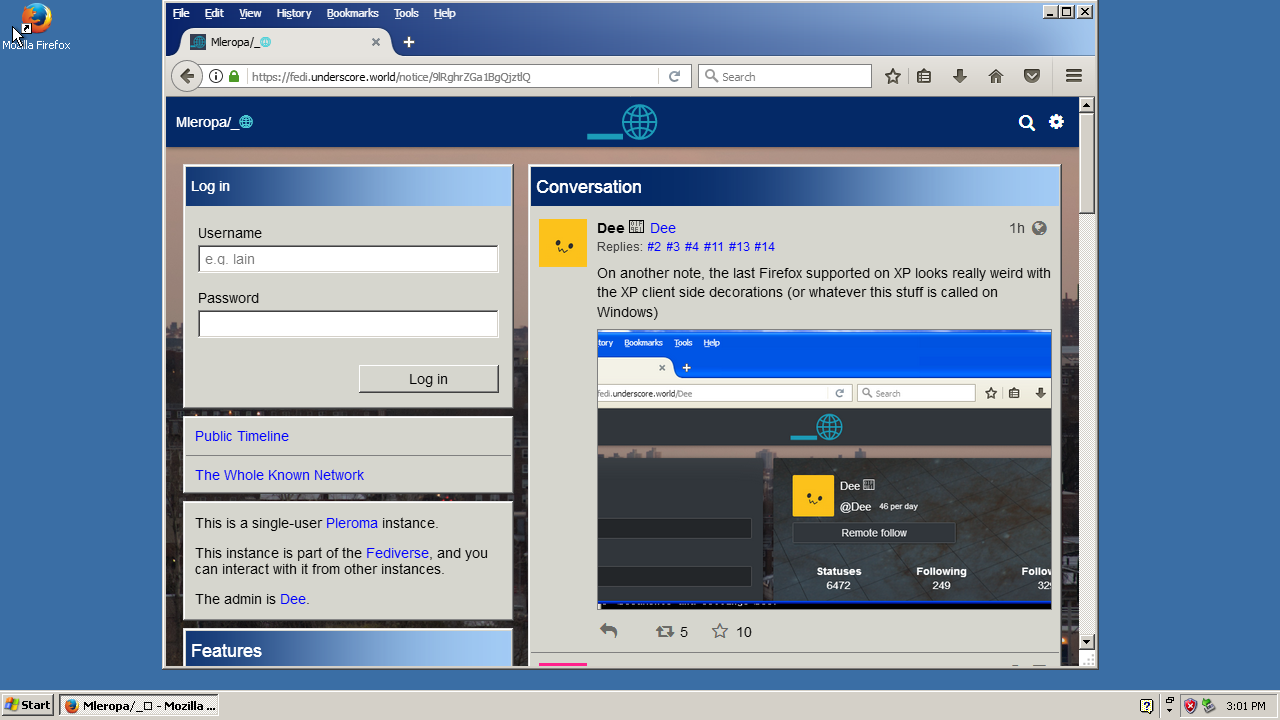Open the Bookmarks menu
This screenshot has width=1280, height=720.
click(x=353, y=13)
